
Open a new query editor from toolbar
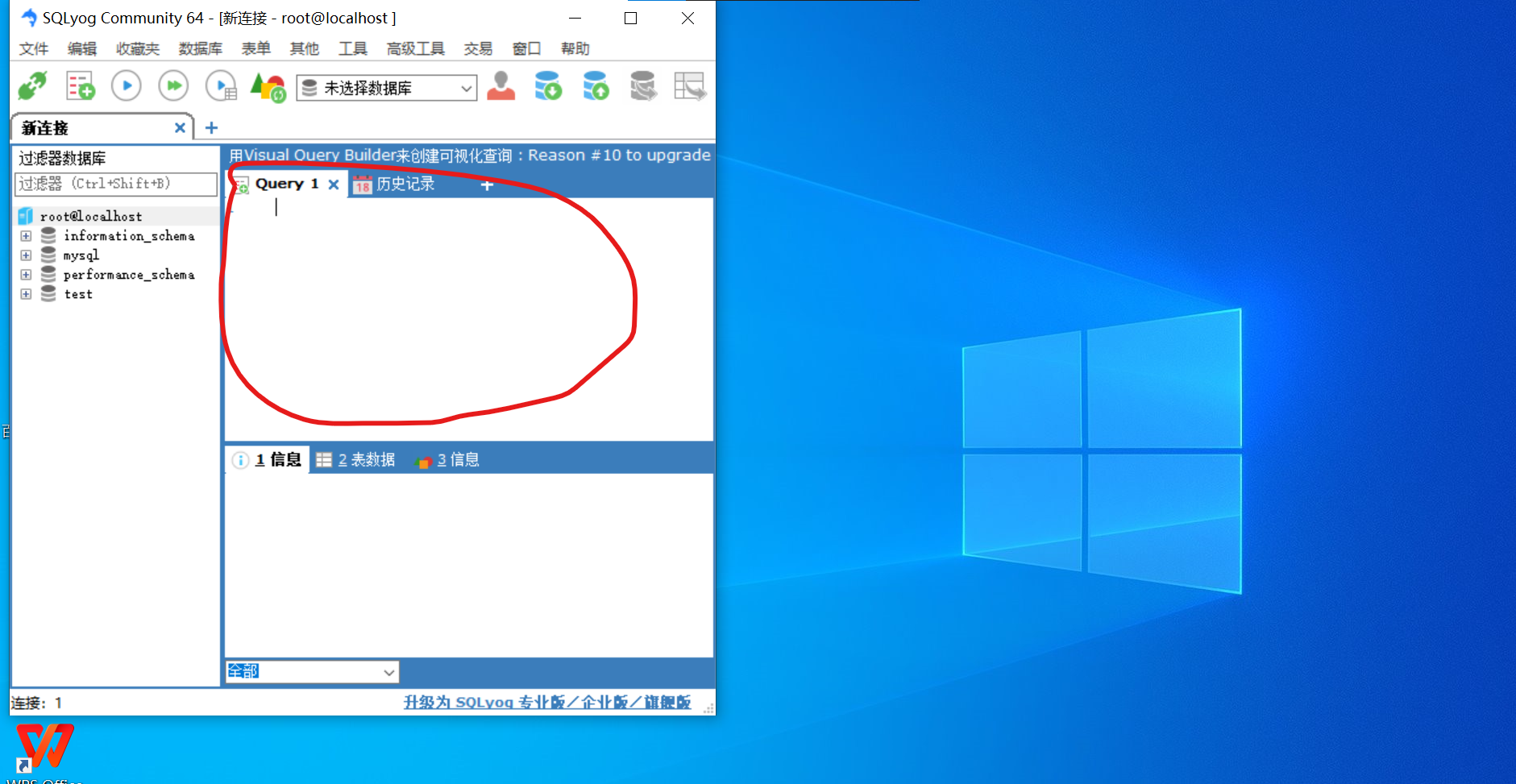80,85
